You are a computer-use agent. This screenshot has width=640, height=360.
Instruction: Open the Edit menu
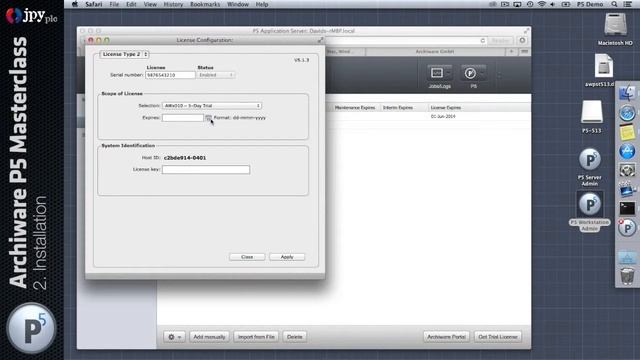coord(131,4)
